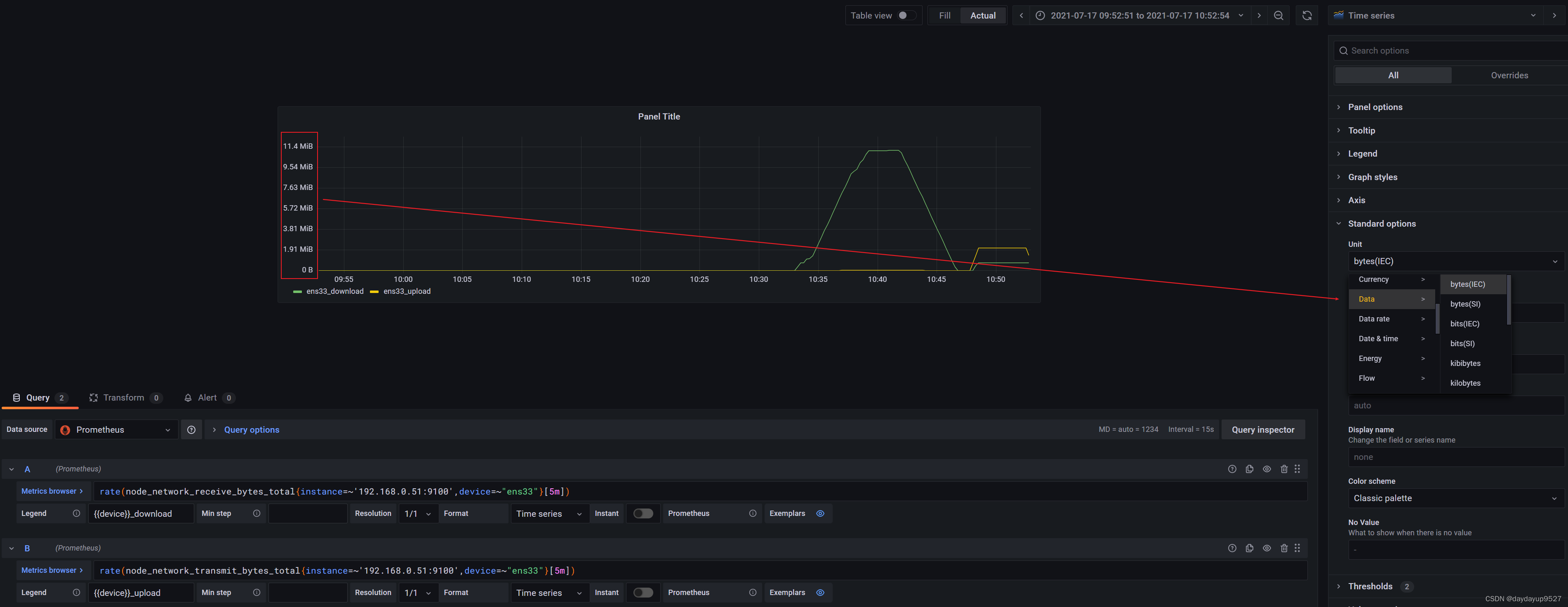The width and height of the screenshot is (1568, 607).
Task: Click ens33_download legend color swatch
Action: pyautogui.click(x=297, y=292)
